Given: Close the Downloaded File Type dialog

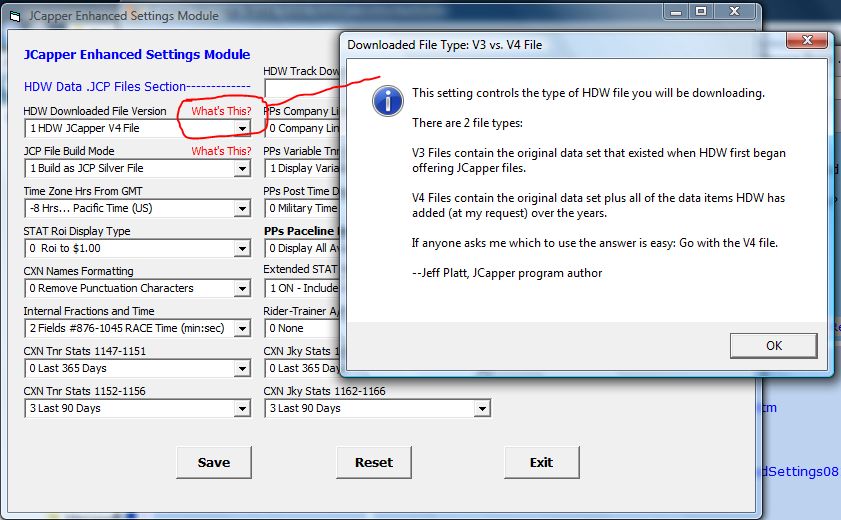Looking at the screenshot, I should click(x=807, y=40).
